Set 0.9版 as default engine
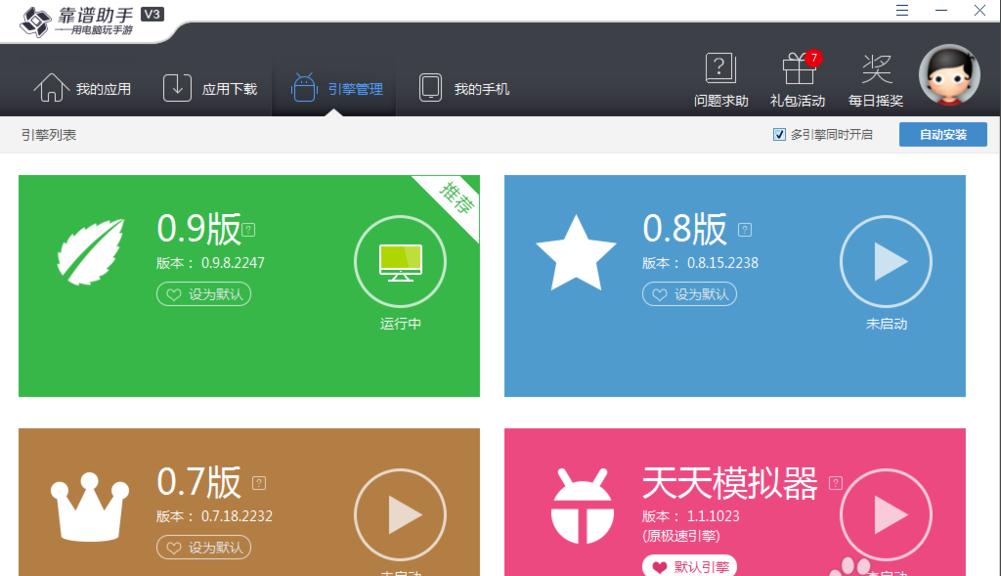This screenshot has height=576, width=1001. point(204,295)
